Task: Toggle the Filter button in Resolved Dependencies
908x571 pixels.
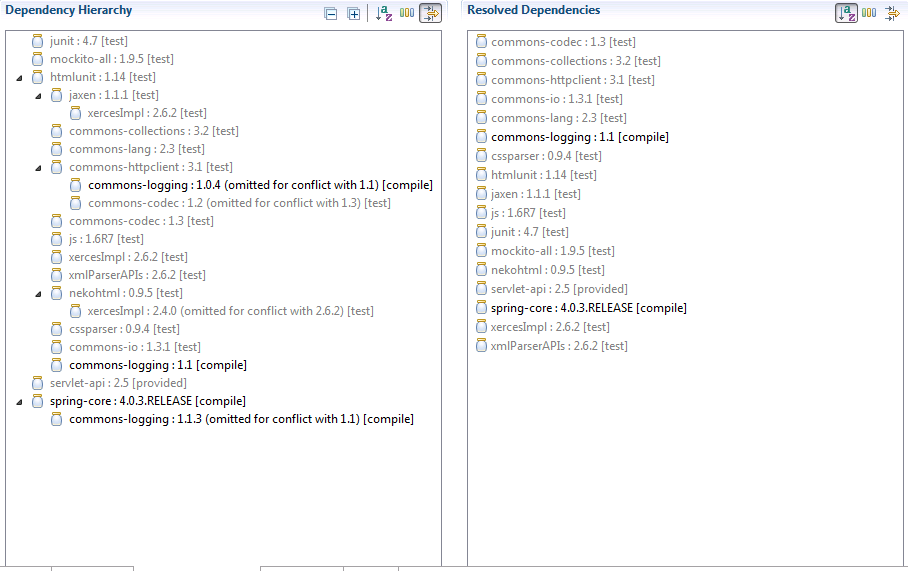Action: click(892, 13)
